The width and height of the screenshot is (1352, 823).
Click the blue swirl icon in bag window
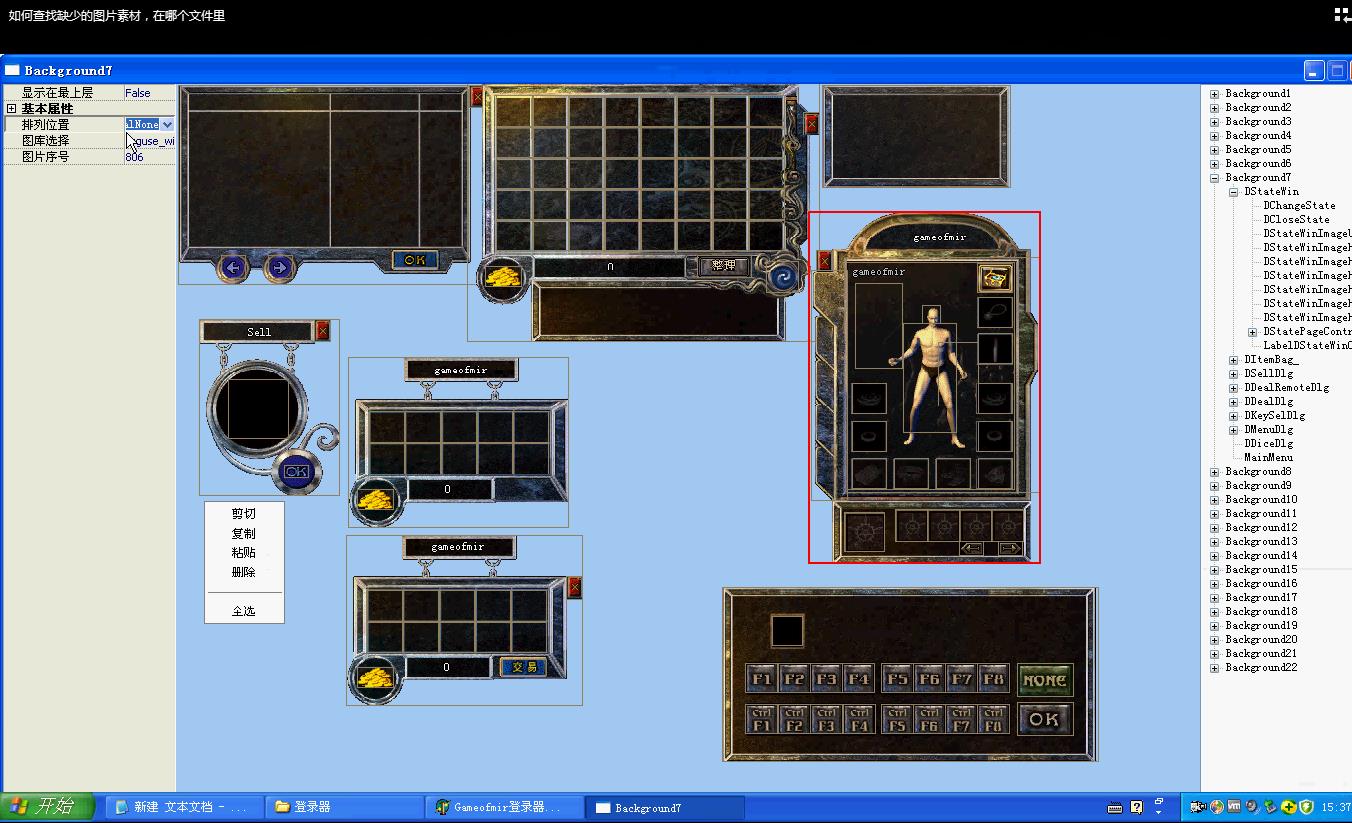pyautogui.click(x=784, y=277)
